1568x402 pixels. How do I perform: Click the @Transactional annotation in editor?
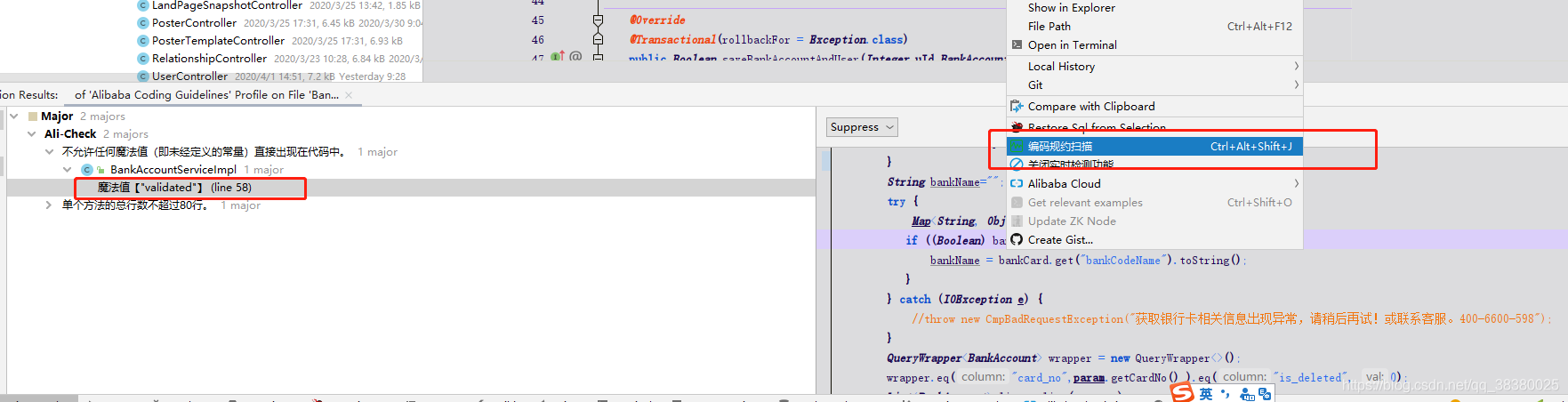point(672,39)
